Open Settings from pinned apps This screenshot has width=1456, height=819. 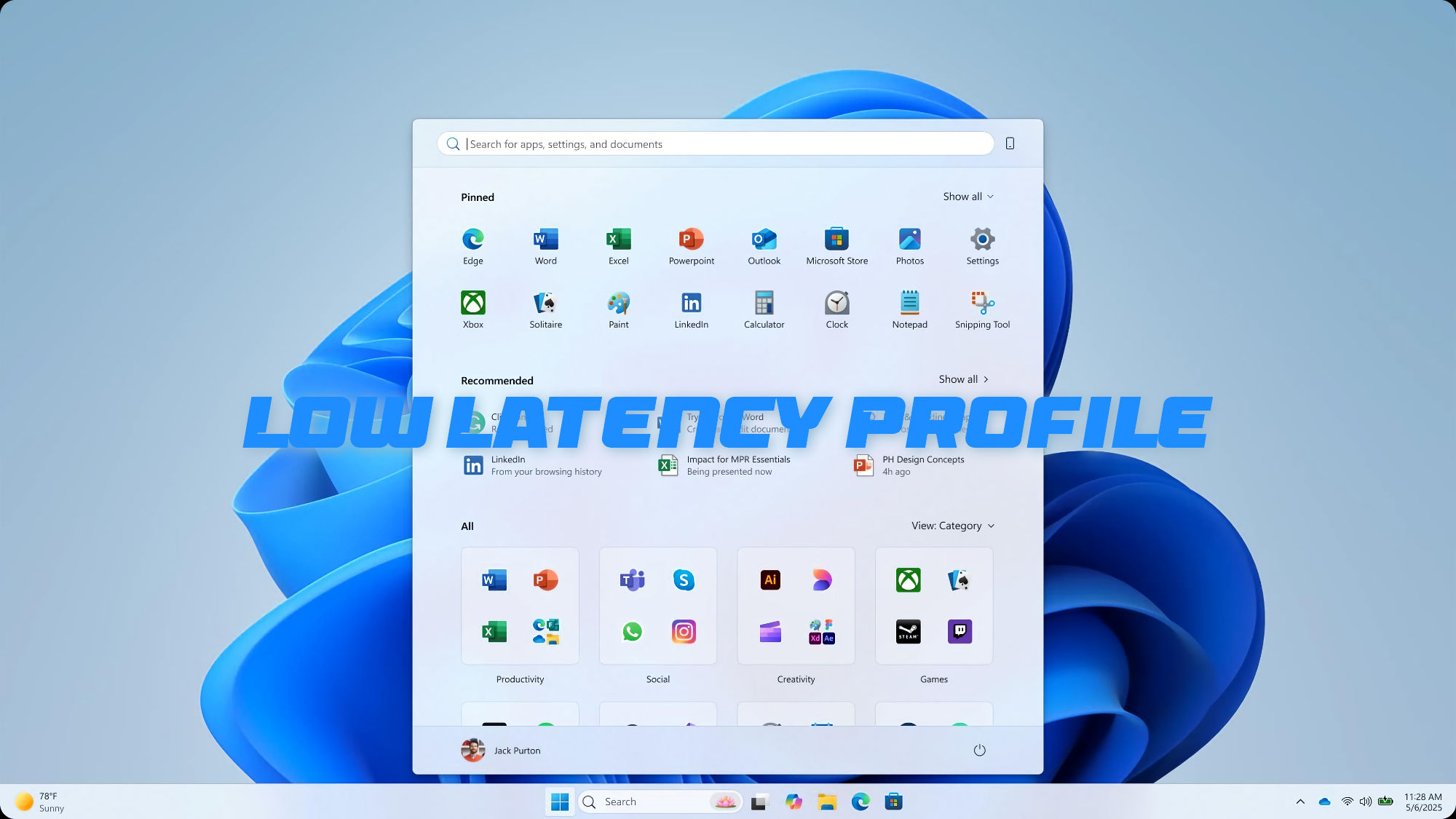pos(983,246)
